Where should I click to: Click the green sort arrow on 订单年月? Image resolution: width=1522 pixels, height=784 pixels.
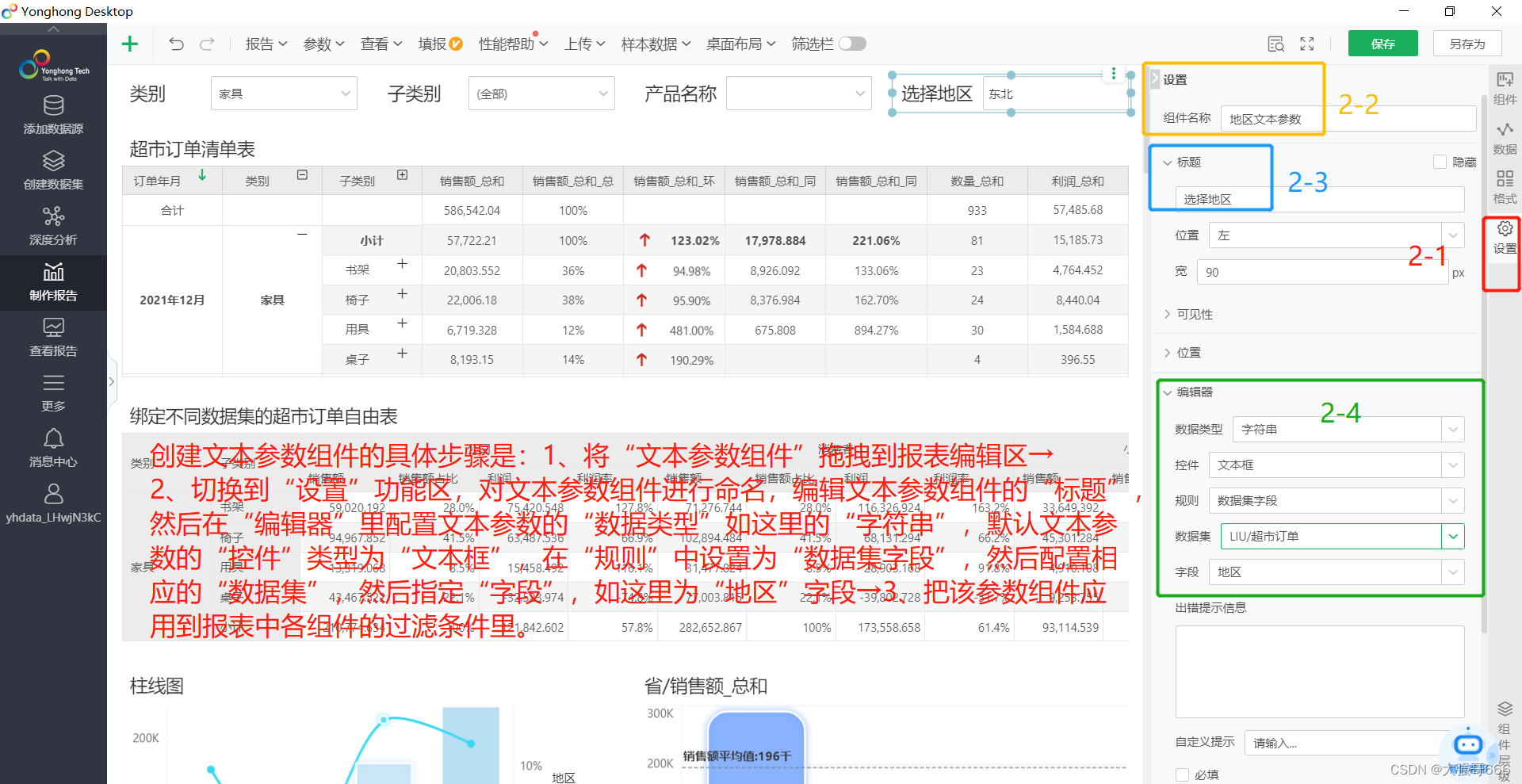click(x=202, y=175)
